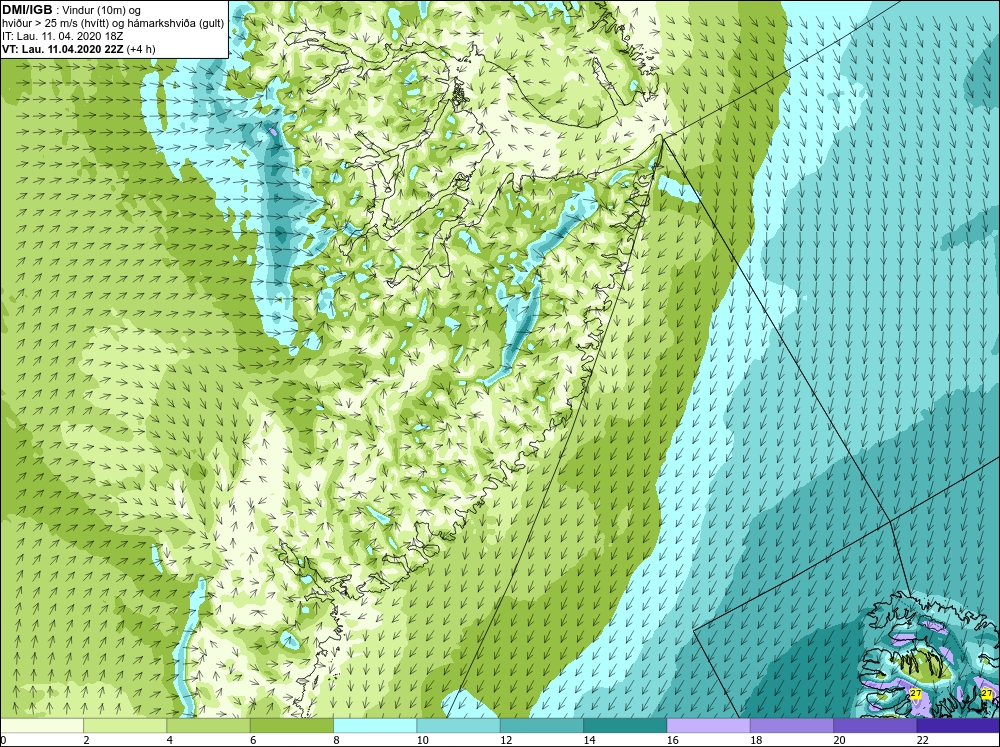1000x747 pixels.
Task: Click the legend tick label "0"
Action: point(3,740)
